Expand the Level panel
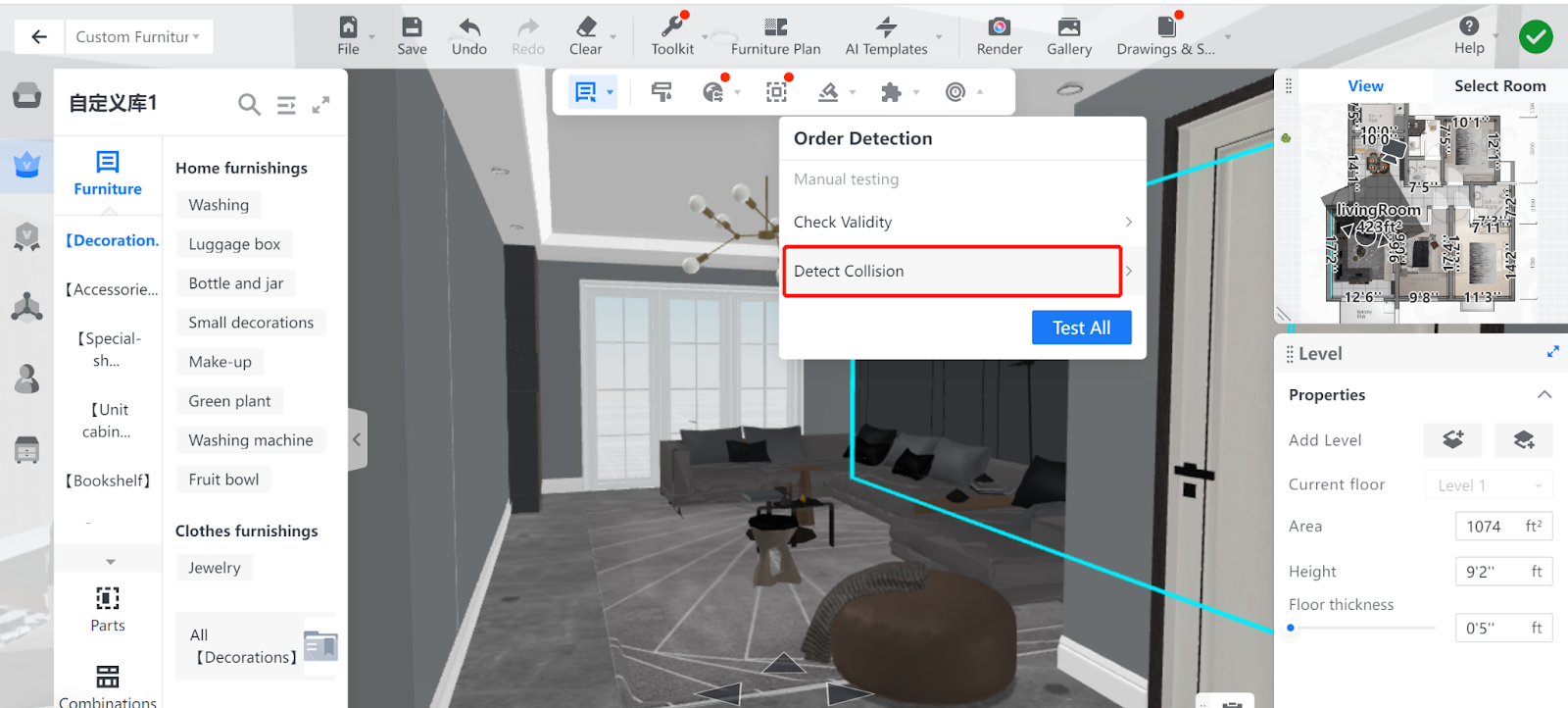 click(x=1552, y=352)
